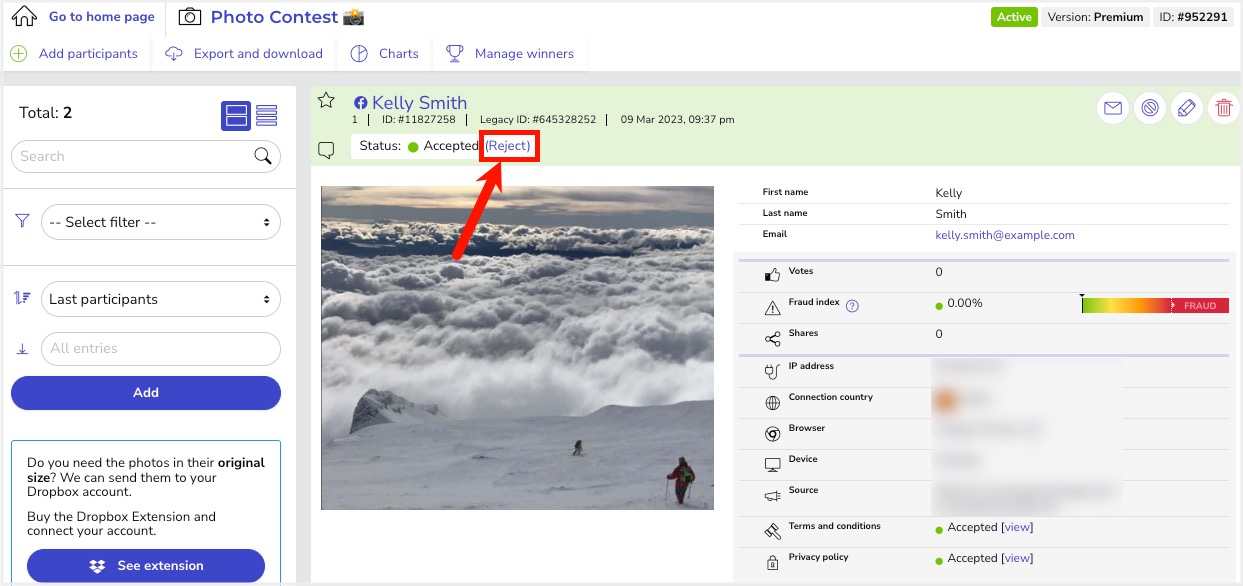Screen dimensions: 1243x586
Task: Click the First name value Kelly
Action: pos(949,193)
